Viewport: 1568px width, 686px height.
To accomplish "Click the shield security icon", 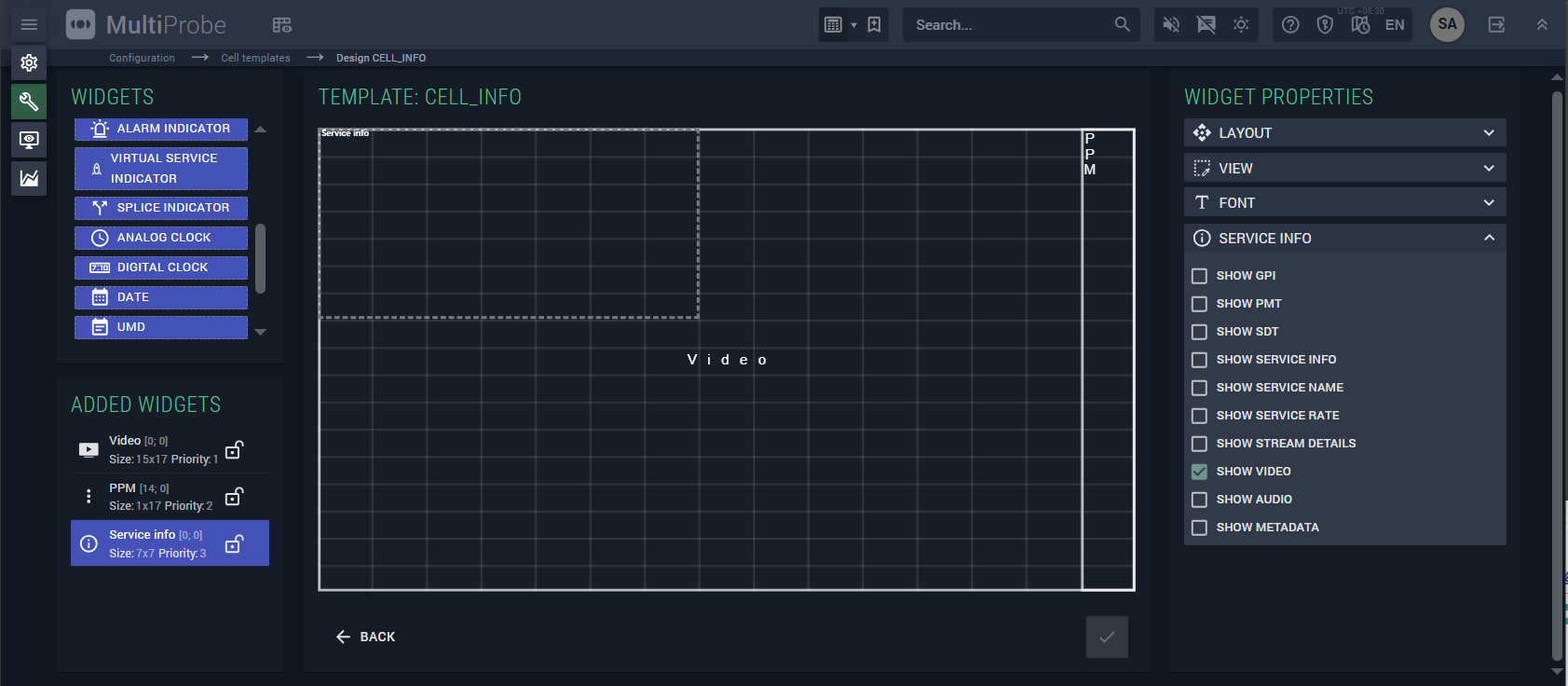I will [1325, 25].
